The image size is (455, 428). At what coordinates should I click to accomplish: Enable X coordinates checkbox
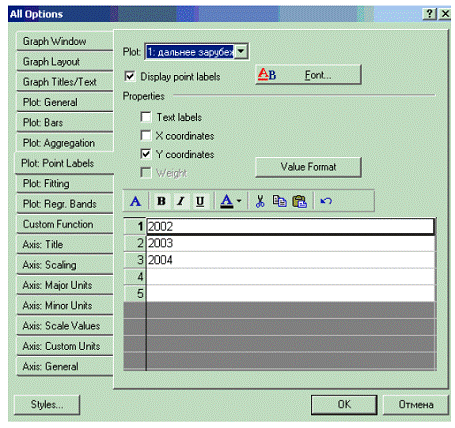click(146, 135)
